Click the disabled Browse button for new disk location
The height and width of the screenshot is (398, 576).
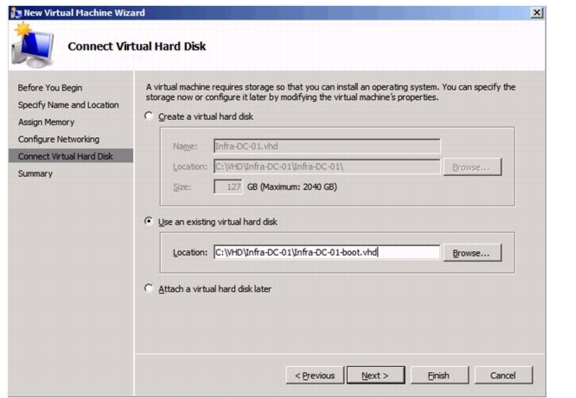click(472, 167)
